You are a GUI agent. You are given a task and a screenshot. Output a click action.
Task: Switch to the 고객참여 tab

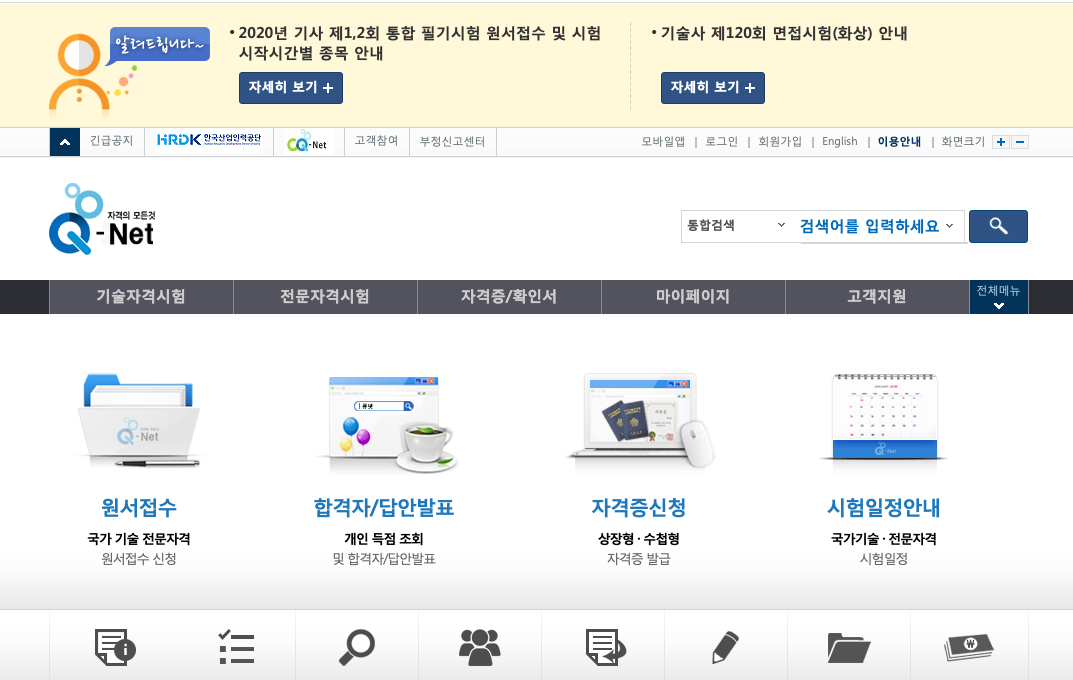click(376, 142)
